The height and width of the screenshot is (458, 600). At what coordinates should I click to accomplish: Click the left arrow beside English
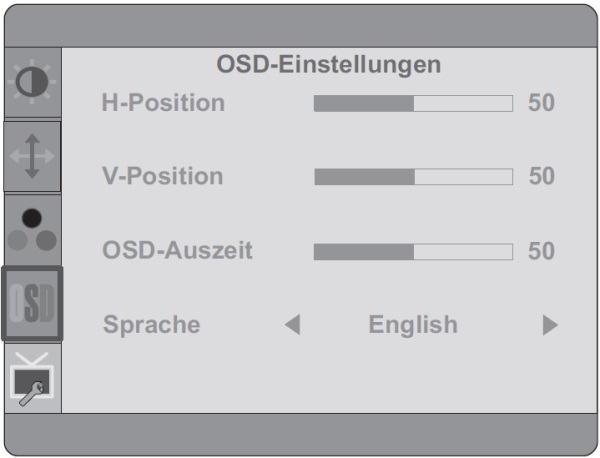[293, 325]
